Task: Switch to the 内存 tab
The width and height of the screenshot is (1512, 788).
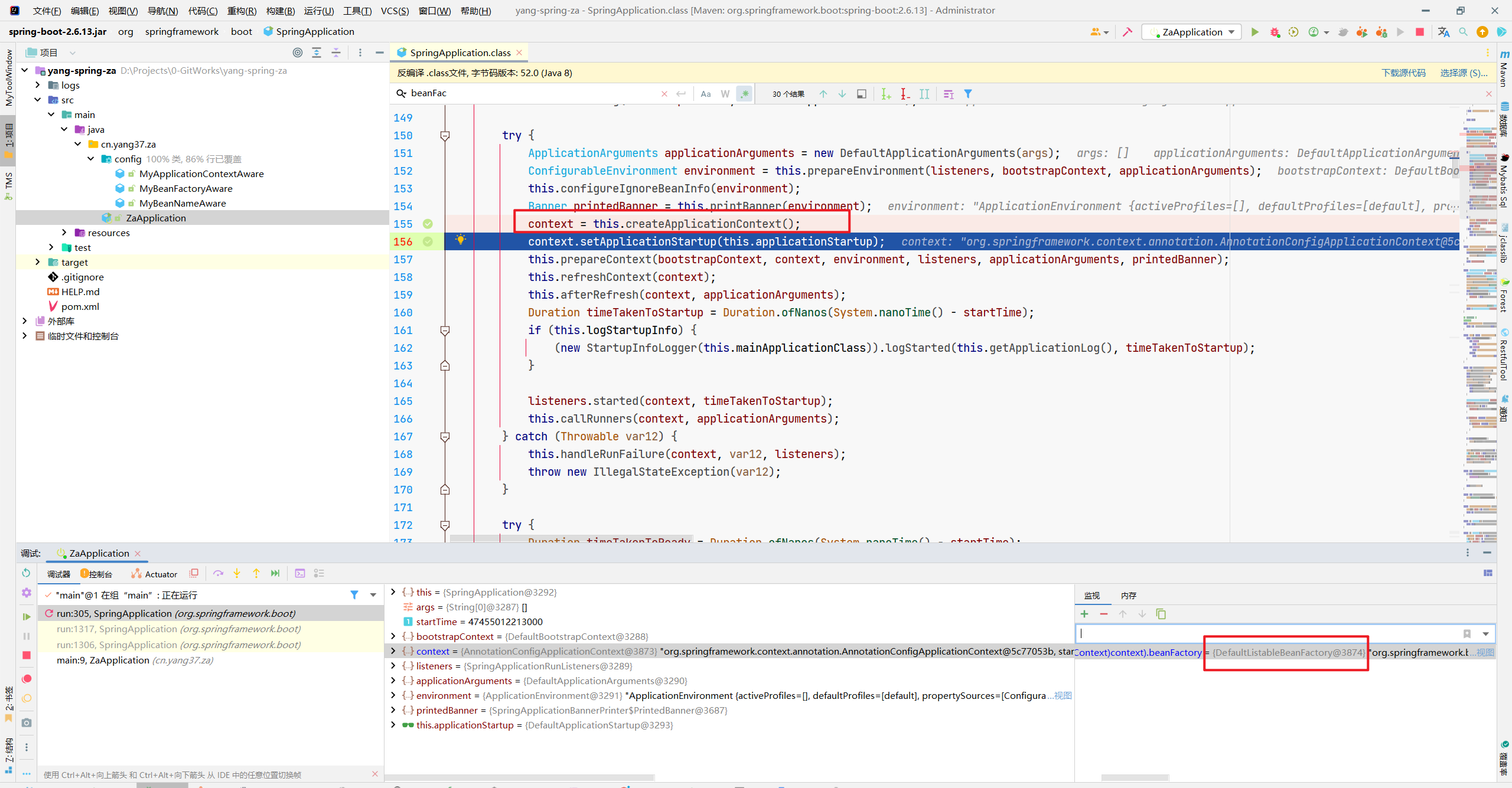Action: [x=1129, y=596]
